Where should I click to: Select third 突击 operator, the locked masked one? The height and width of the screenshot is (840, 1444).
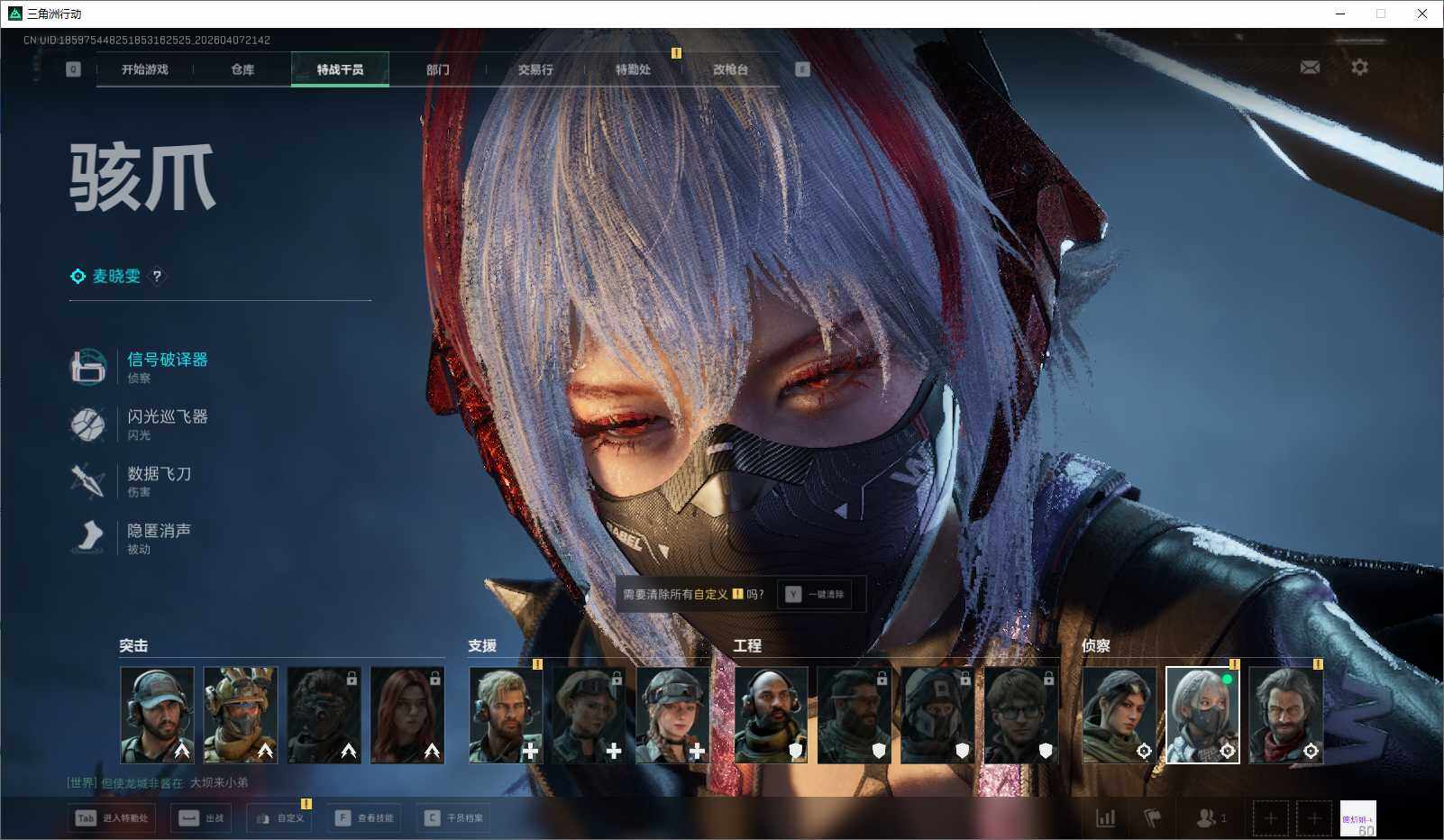(x=324, y=715)
